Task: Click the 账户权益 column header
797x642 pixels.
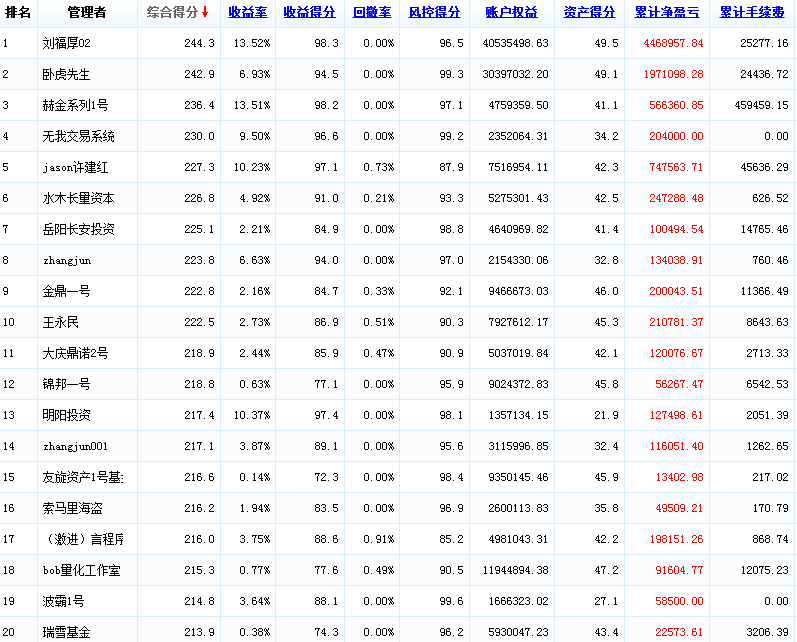Action: point(509,13)
